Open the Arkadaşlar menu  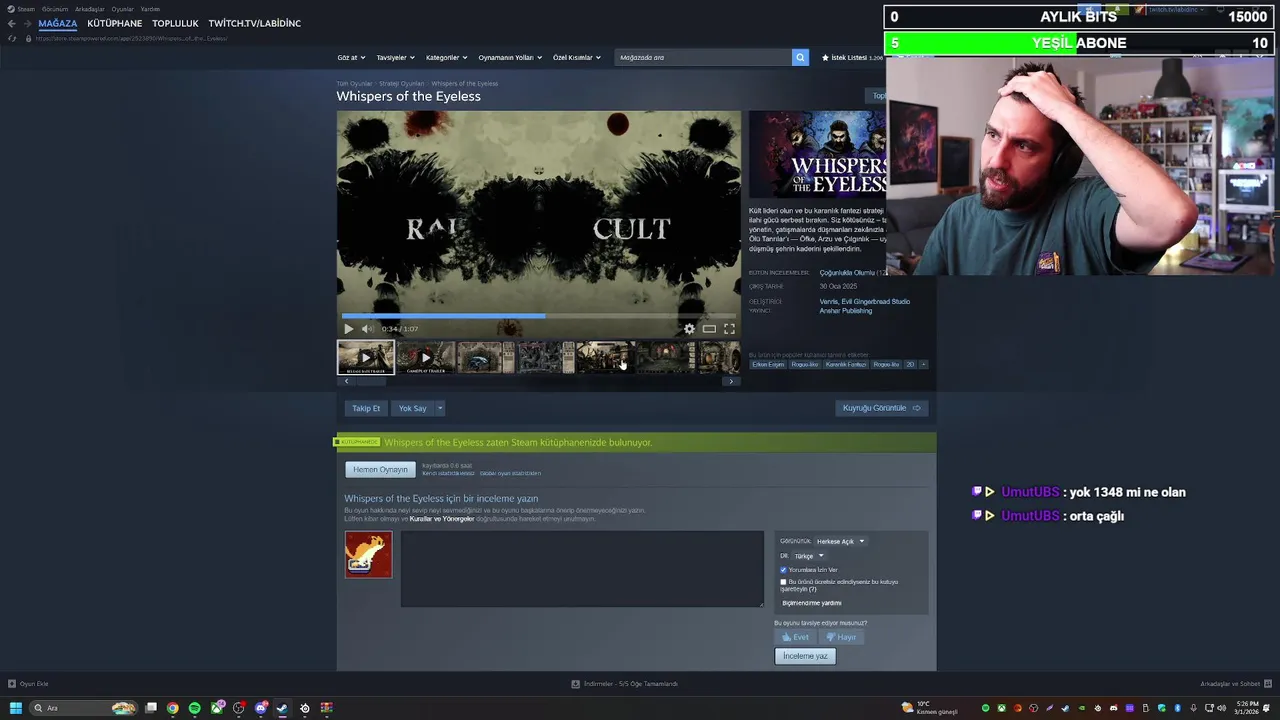90,9
